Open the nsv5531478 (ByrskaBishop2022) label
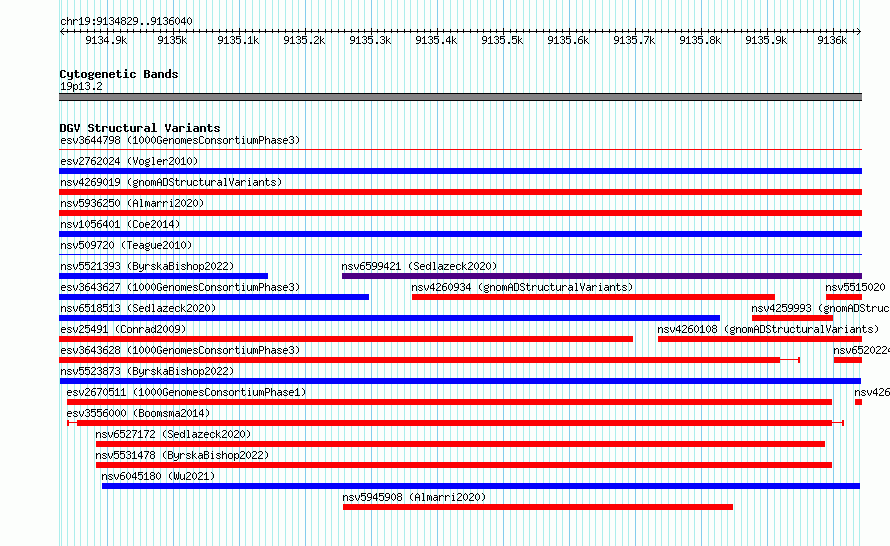 [x=182, y=455]
